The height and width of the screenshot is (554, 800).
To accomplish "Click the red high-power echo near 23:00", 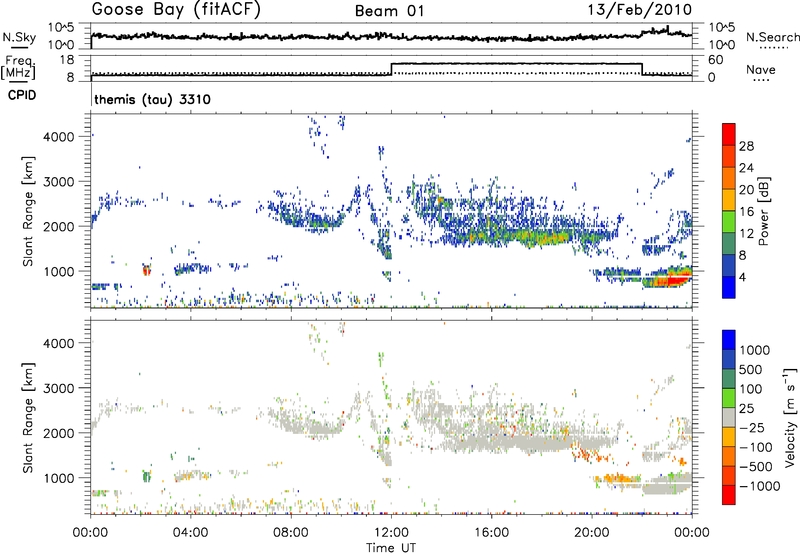I will 671,280.
